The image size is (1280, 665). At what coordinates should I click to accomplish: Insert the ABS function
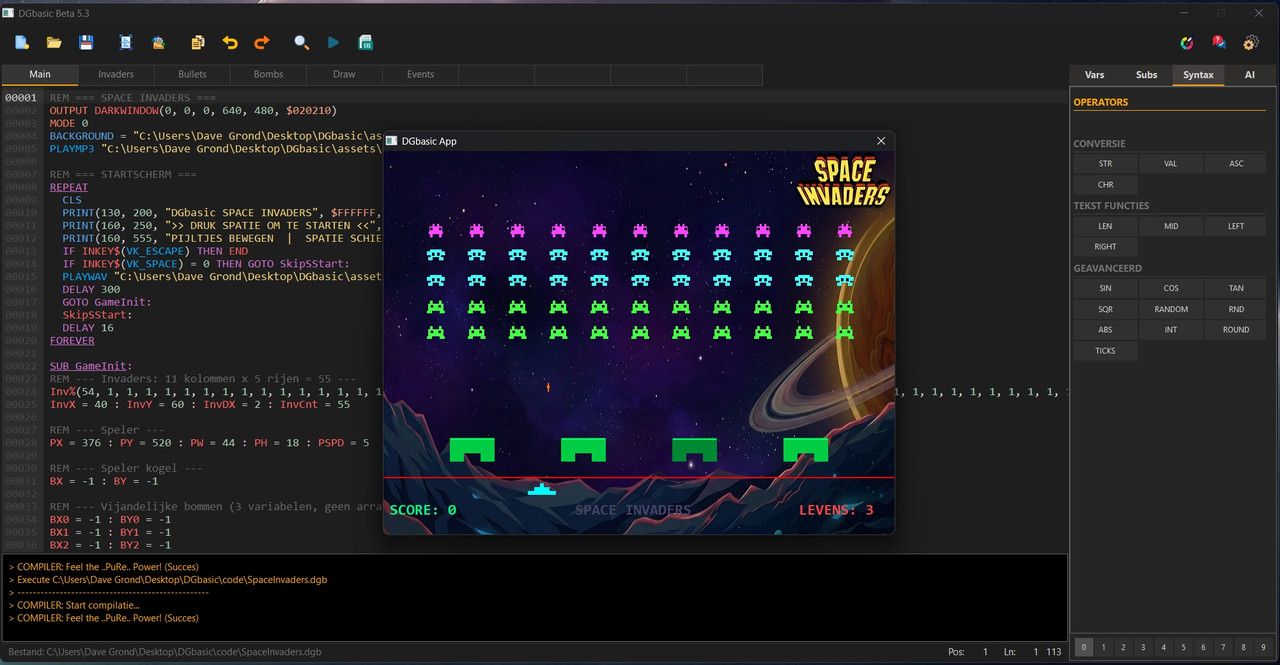[1105, 330]
